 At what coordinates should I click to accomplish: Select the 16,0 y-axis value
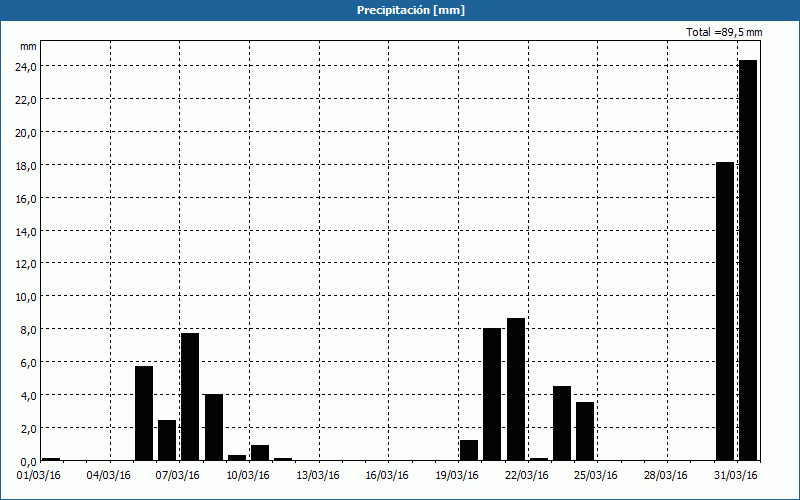(26, 198)
